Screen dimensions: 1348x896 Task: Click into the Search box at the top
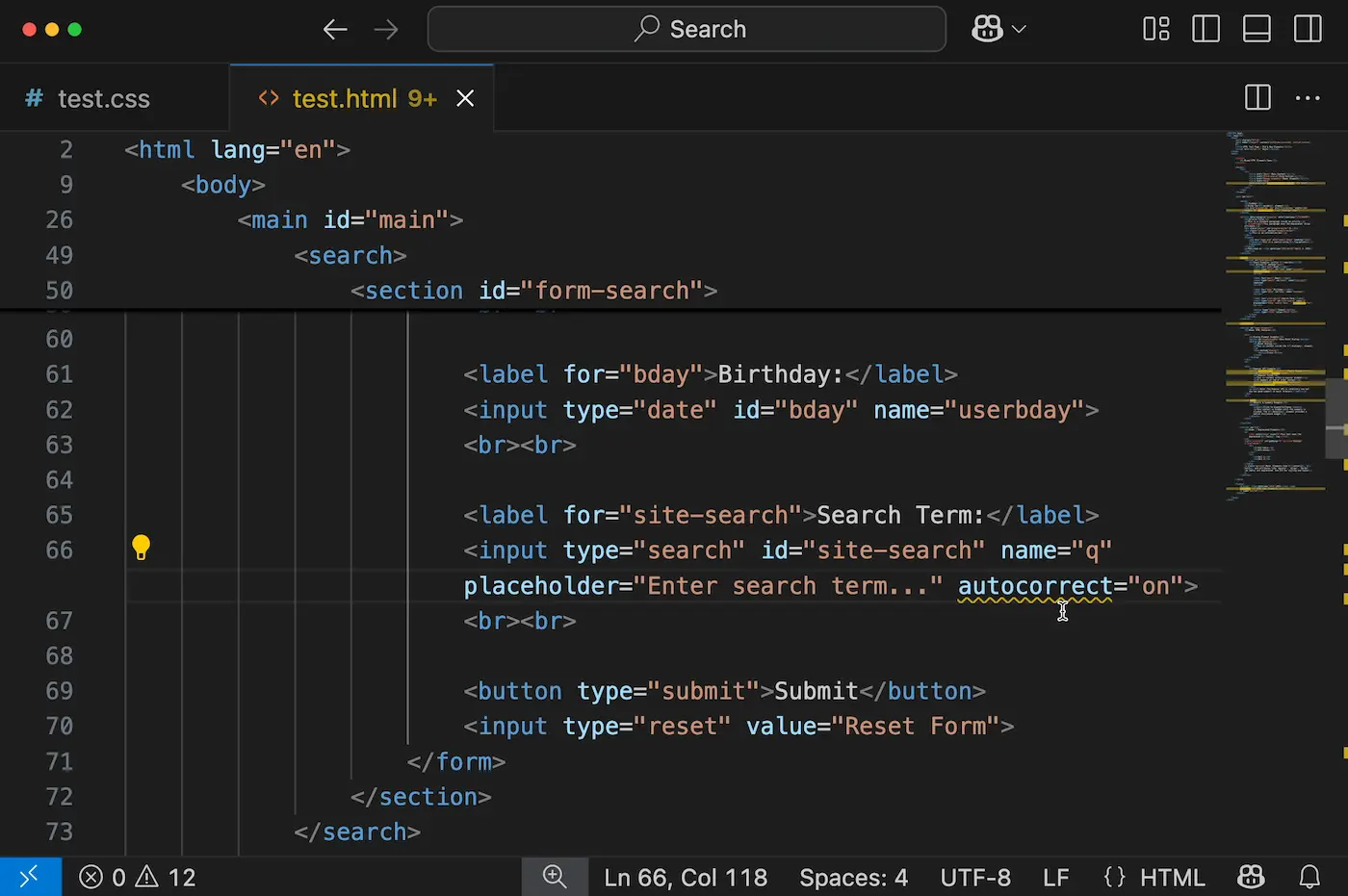(686, 29)
